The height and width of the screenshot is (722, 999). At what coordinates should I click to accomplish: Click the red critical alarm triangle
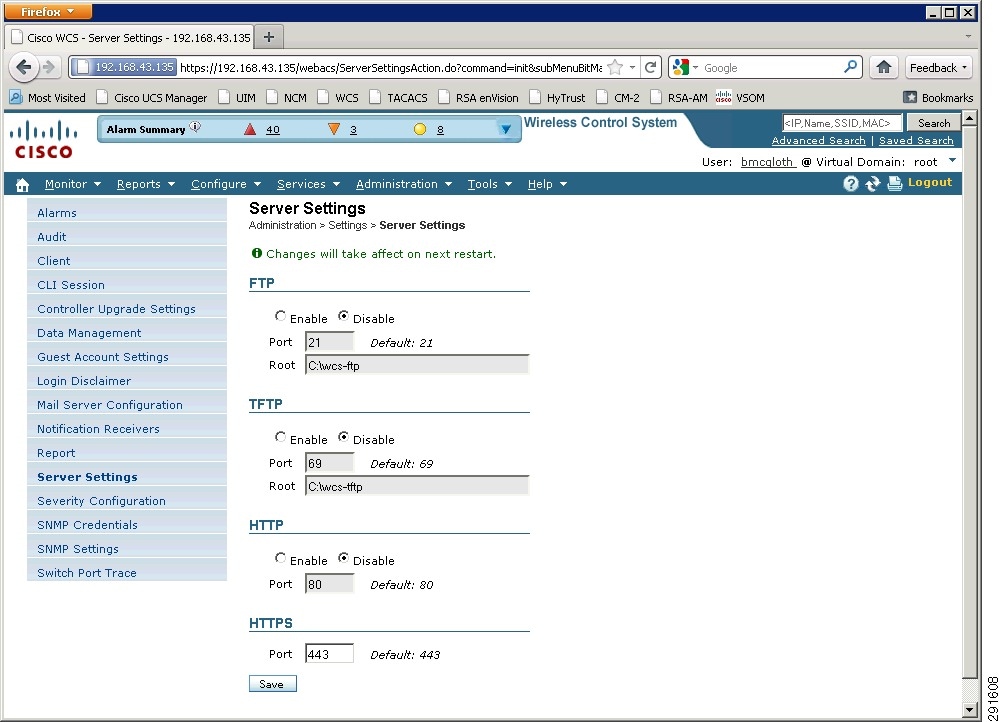click(250, 129)
